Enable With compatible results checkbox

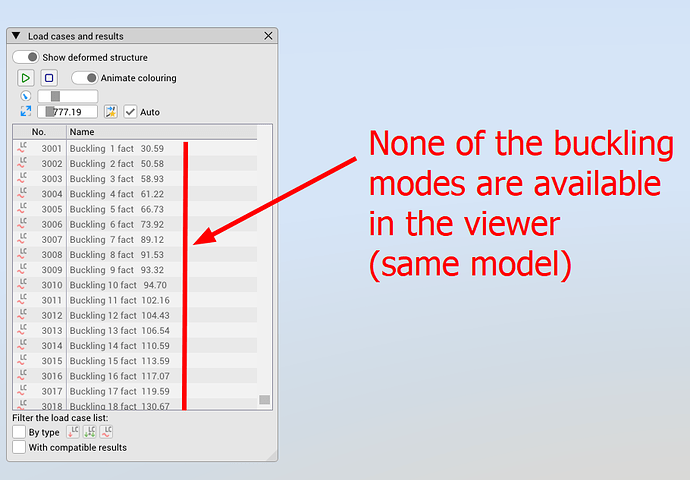click(19, 447)
